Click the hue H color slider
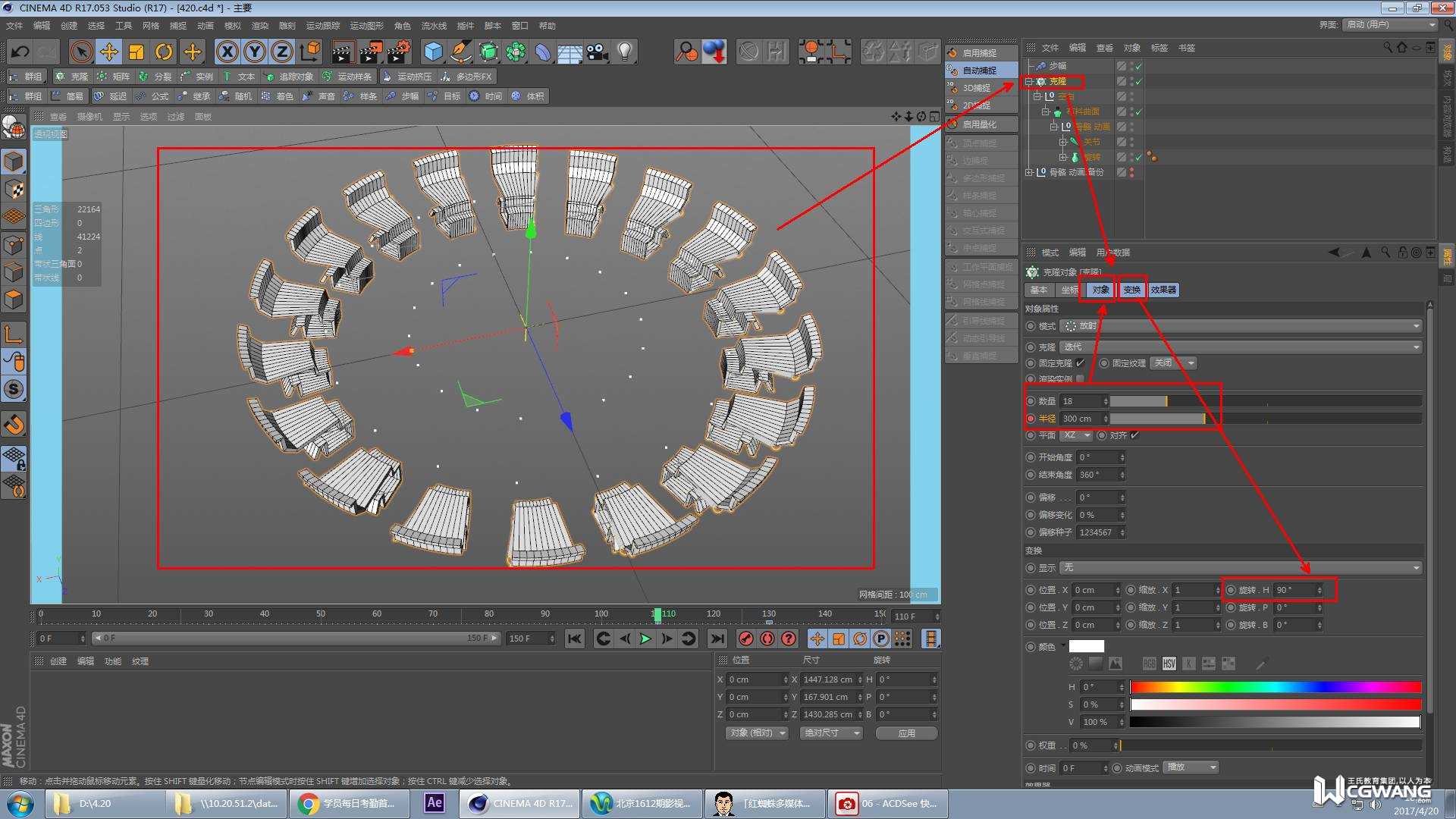This screenshot has width=1456, height=819. tap(1275, 687)
